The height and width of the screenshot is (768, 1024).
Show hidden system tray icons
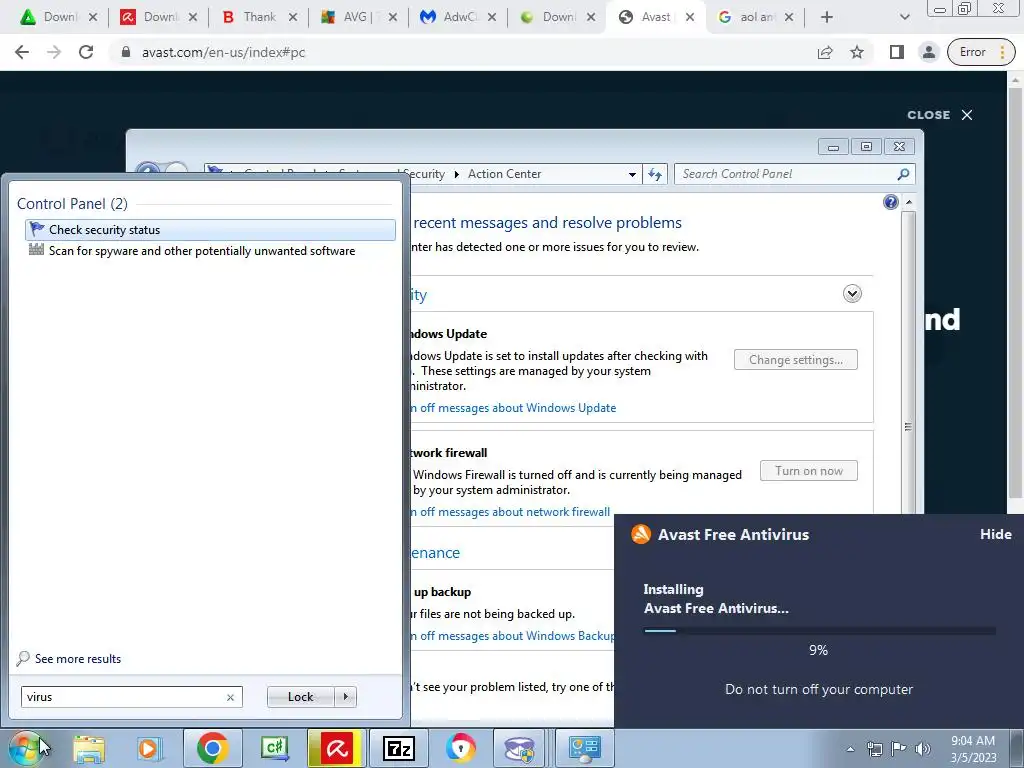point(850,749)
